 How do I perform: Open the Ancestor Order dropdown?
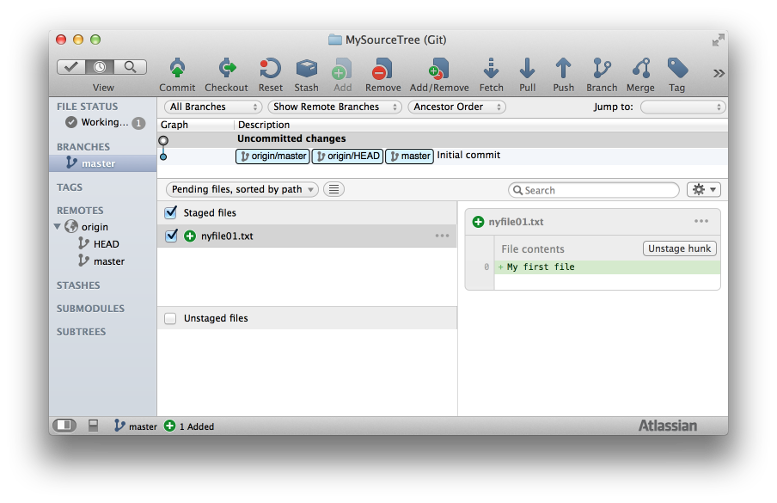pyautogui.click(x=456, y=107)
